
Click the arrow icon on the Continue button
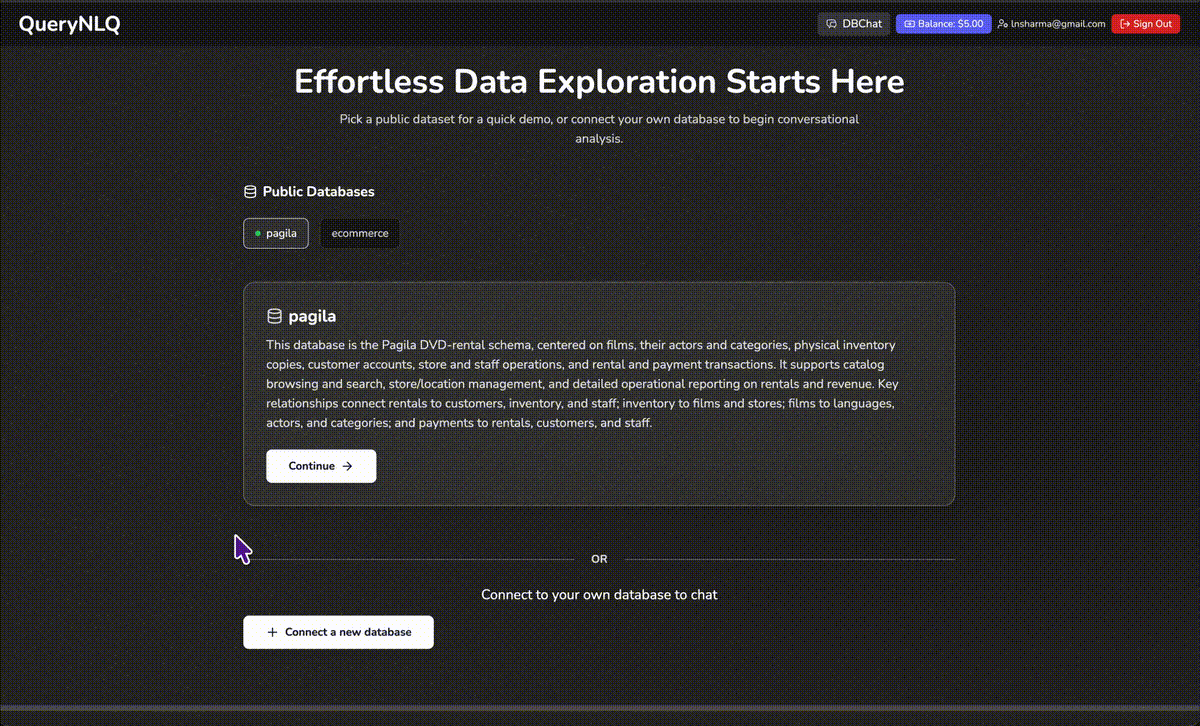[x=347, y=466]
